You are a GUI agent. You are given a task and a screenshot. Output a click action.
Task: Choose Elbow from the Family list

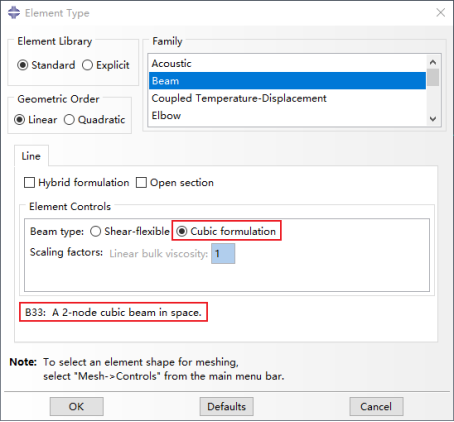coord(287,115)
